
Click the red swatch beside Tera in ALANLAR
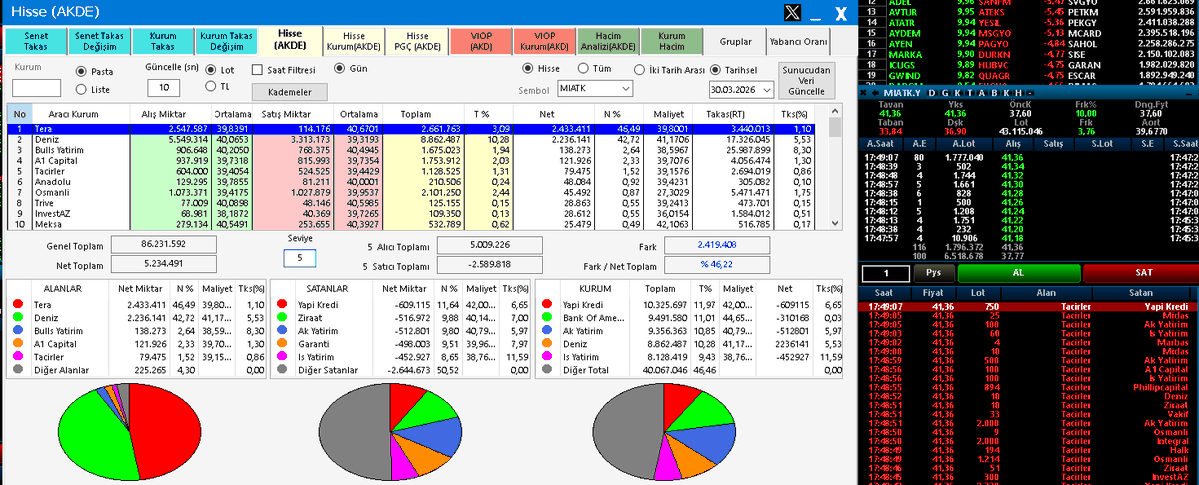(x=18, y=304)
